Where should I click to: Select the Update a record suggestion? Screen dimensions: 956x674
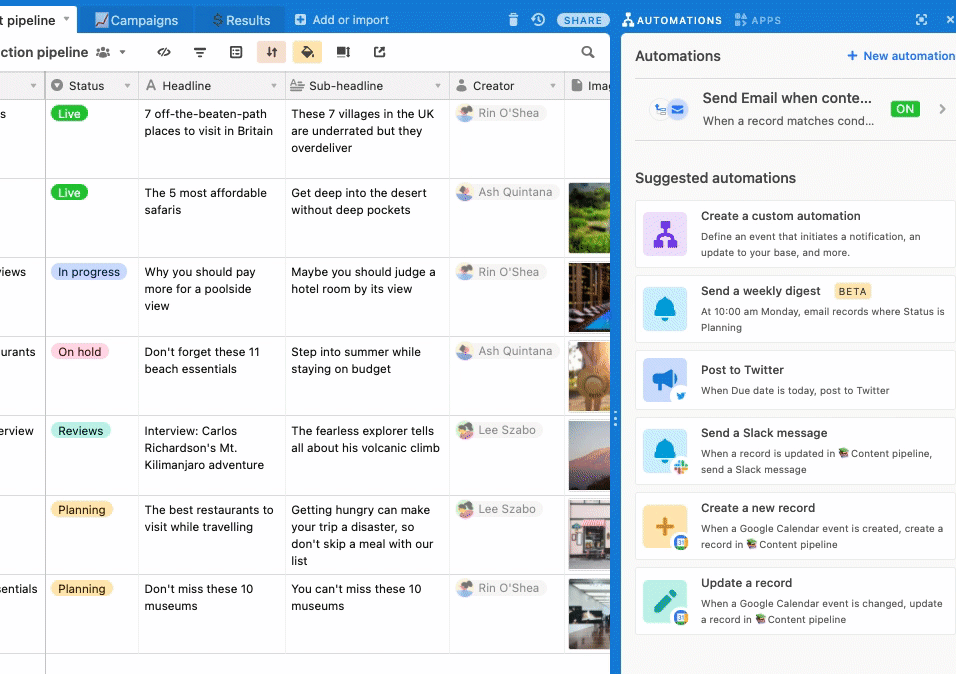tap(795, 601)
